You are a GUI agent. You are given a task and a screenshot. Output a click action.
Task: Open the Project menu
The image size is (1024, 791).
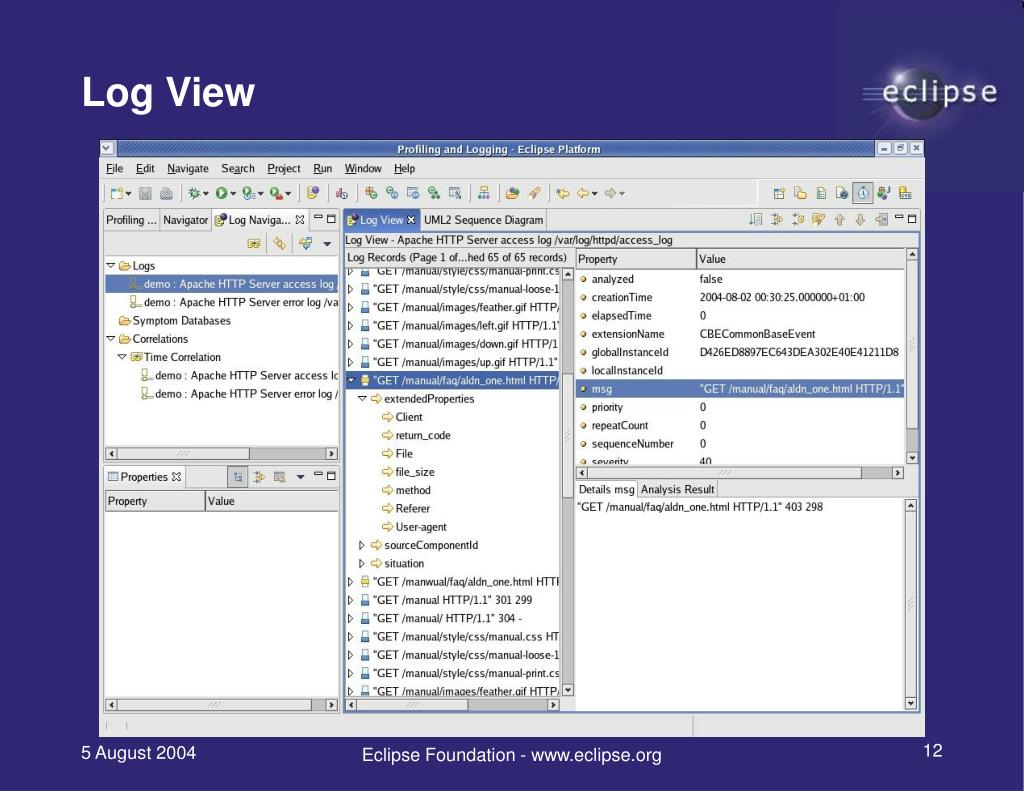(283, 169)
